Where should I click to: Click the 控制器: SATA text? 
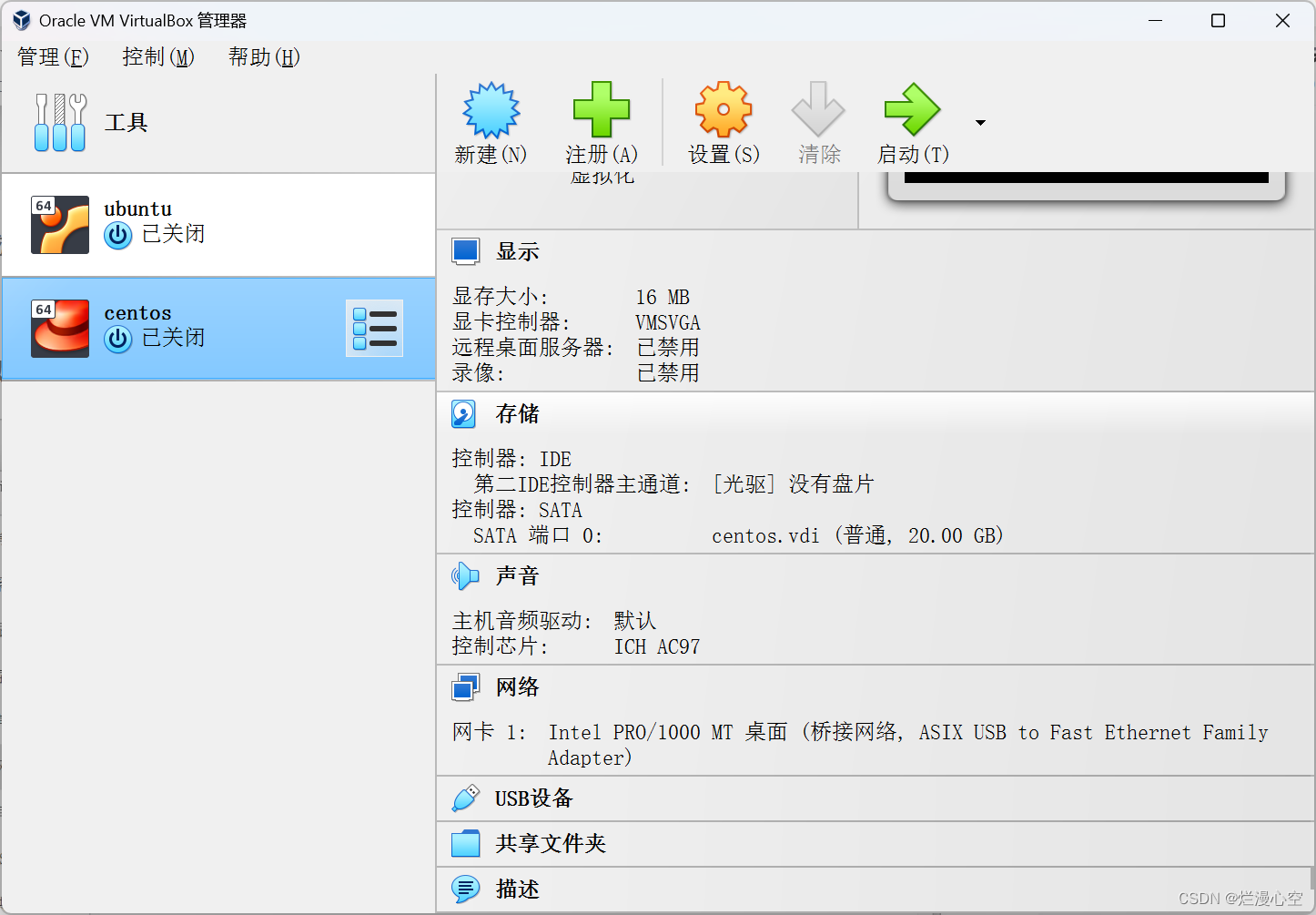click(x=517, y=510)
